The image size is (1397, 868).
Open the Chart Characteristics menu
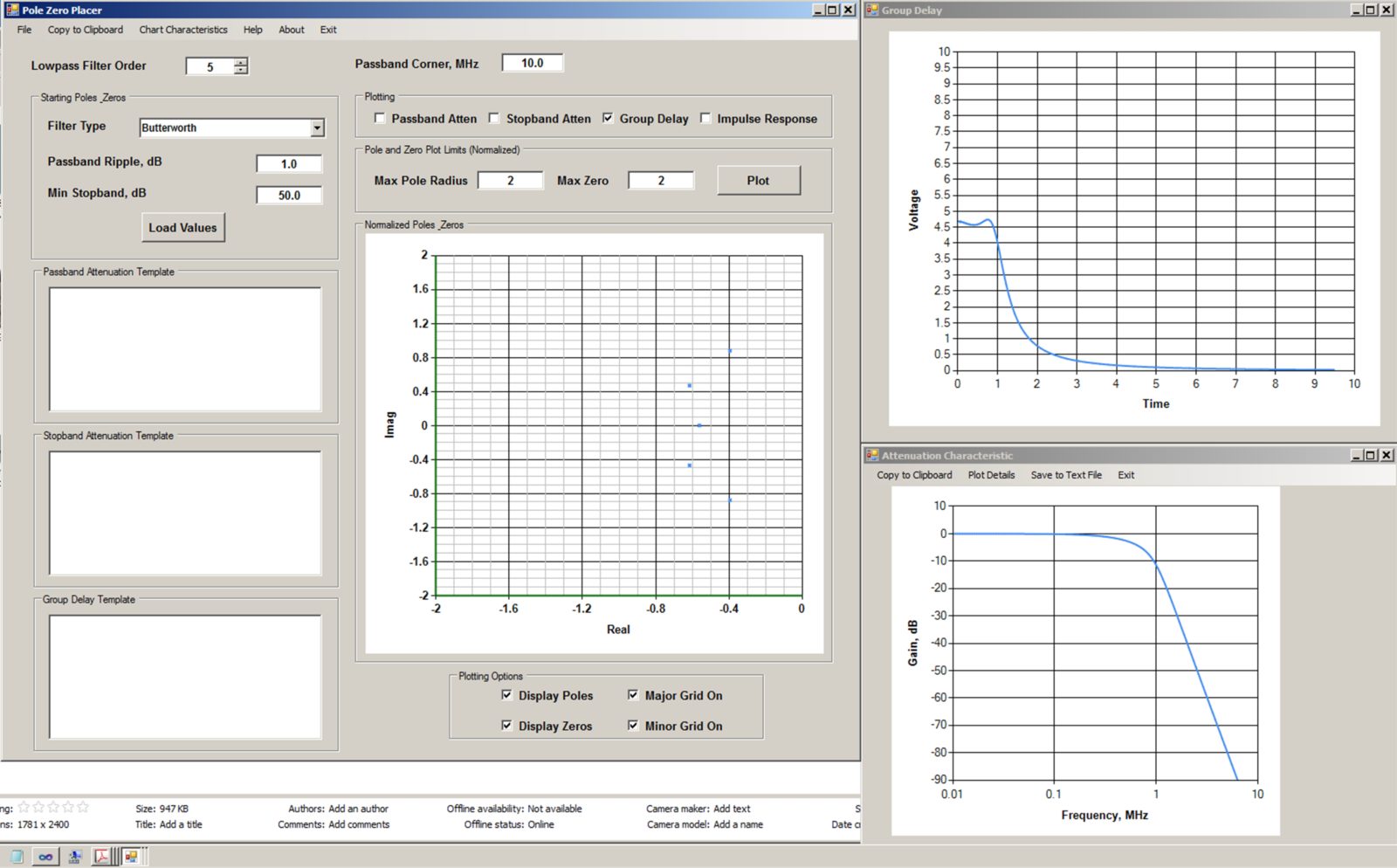pos(182,30)
